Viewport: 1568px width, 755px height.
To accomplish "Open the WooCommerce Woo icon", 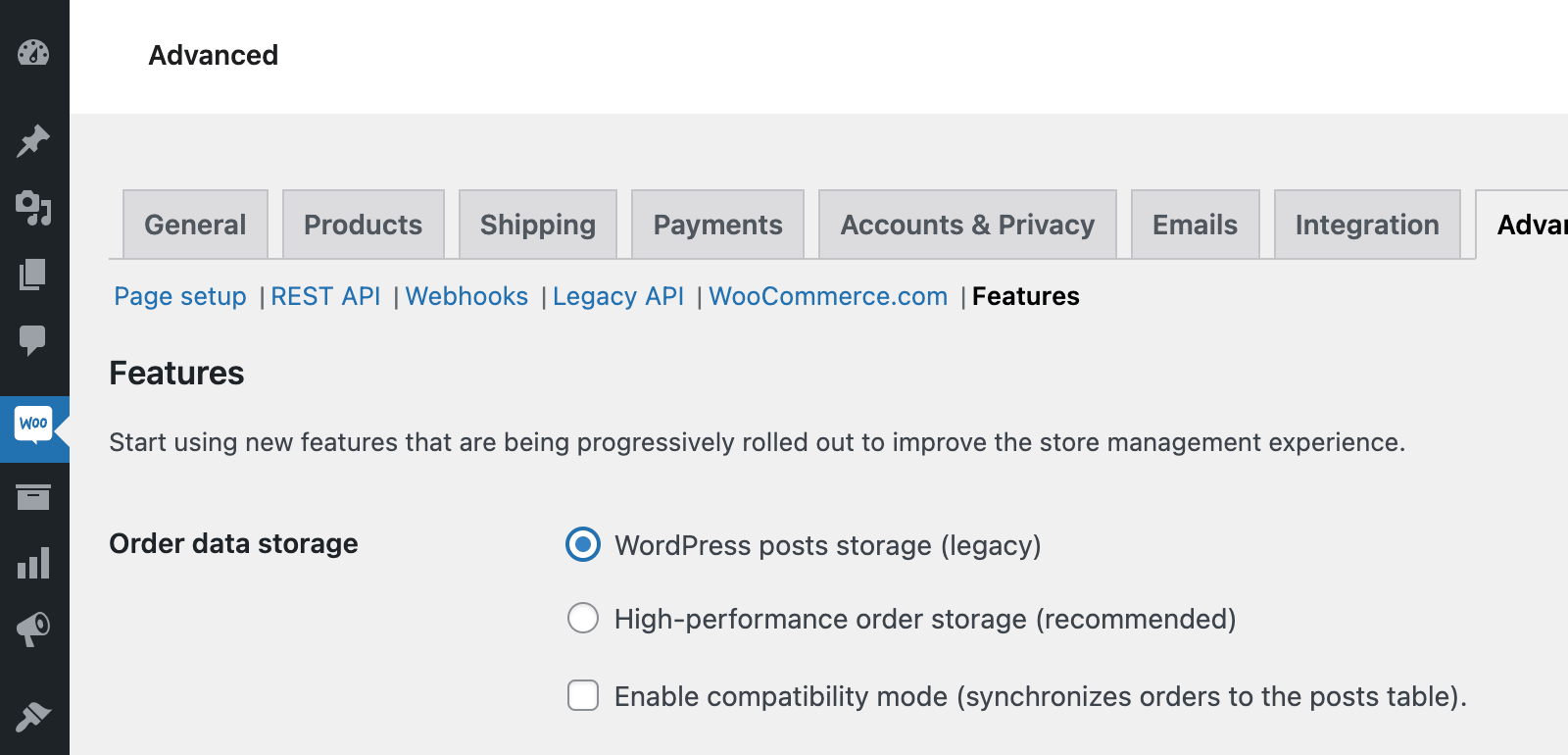I will [33, 425].
